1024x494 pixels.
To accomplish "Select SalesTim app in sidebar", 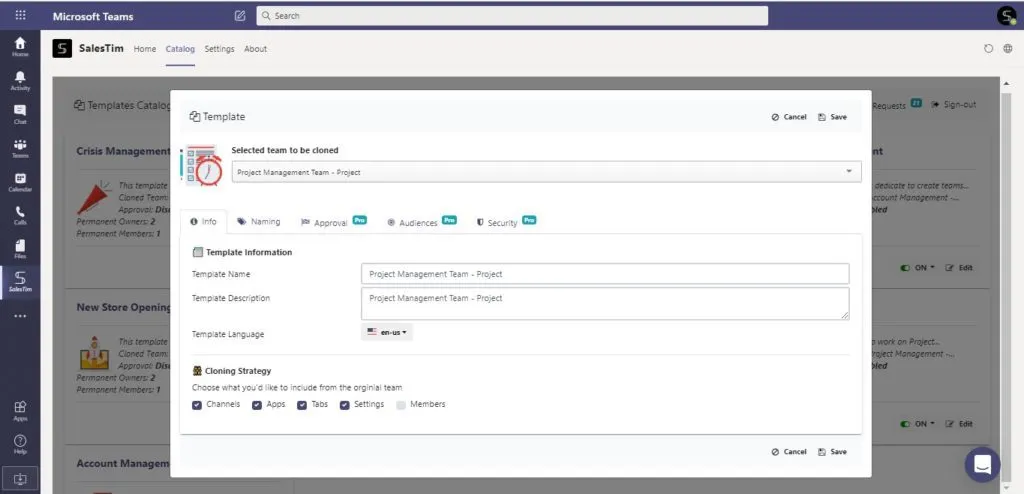I will pyautogui.click(x=20, y=282).
